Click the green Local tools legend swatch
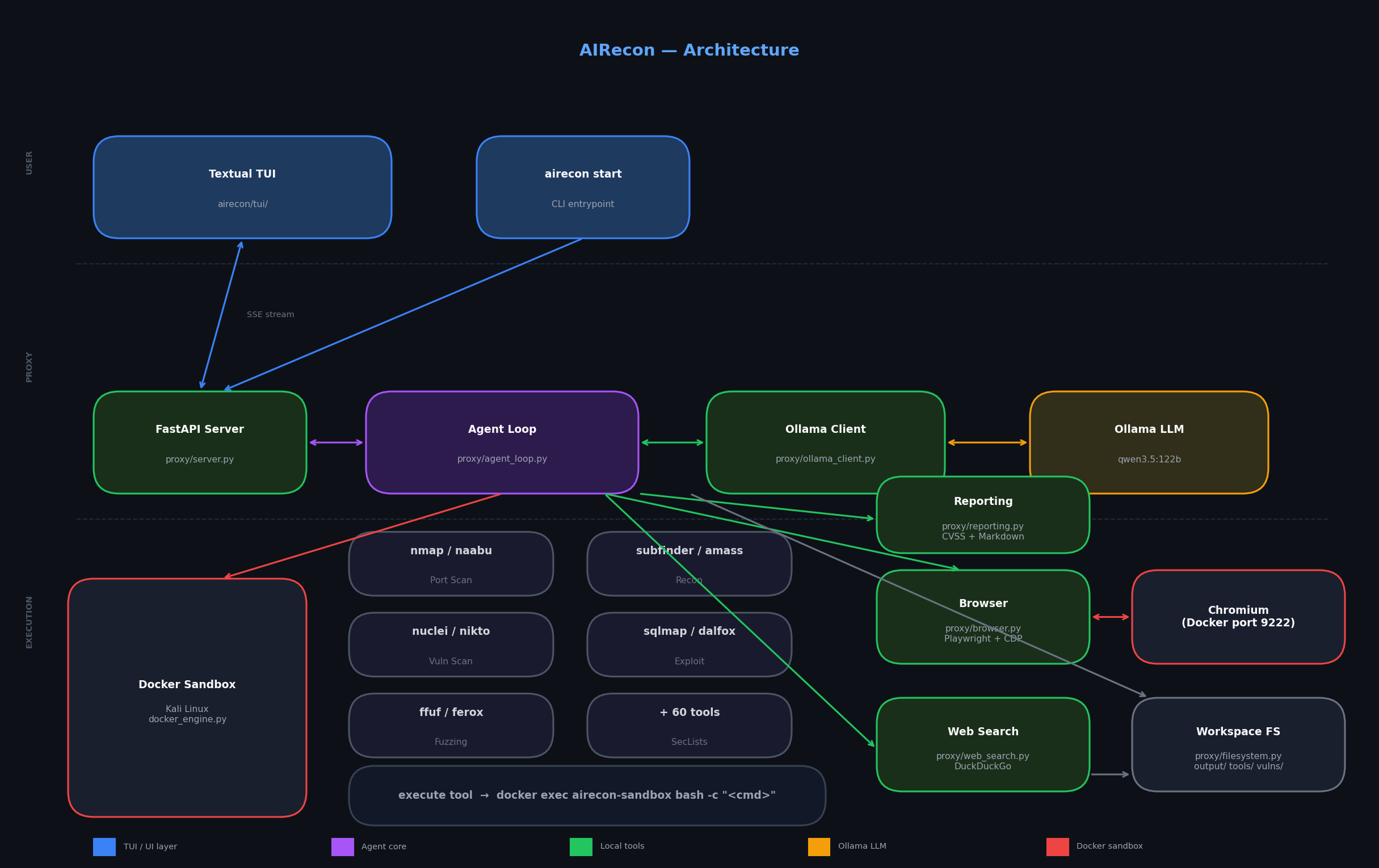Screen dimensions: 1379x868 coord(581,847)
